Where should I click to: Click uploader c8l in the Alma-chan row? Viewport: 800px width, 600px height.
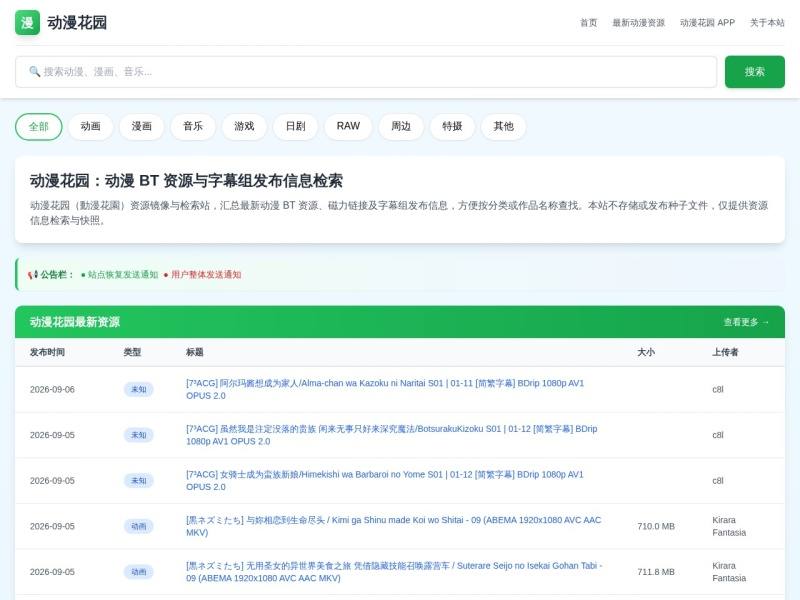(x=718, y=389)
